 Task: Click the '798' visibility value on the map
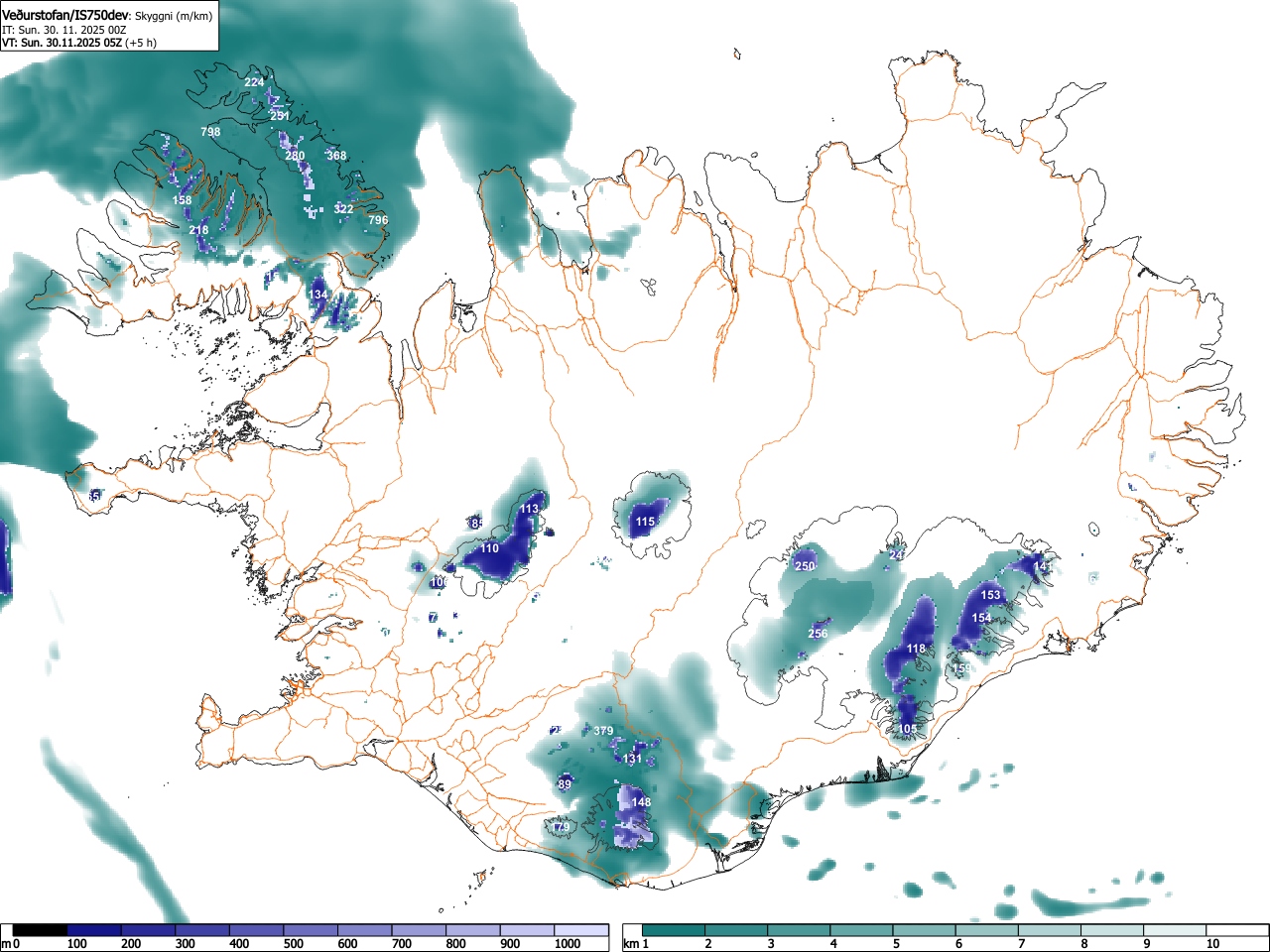pyautogui.click(x=210, y=132)
